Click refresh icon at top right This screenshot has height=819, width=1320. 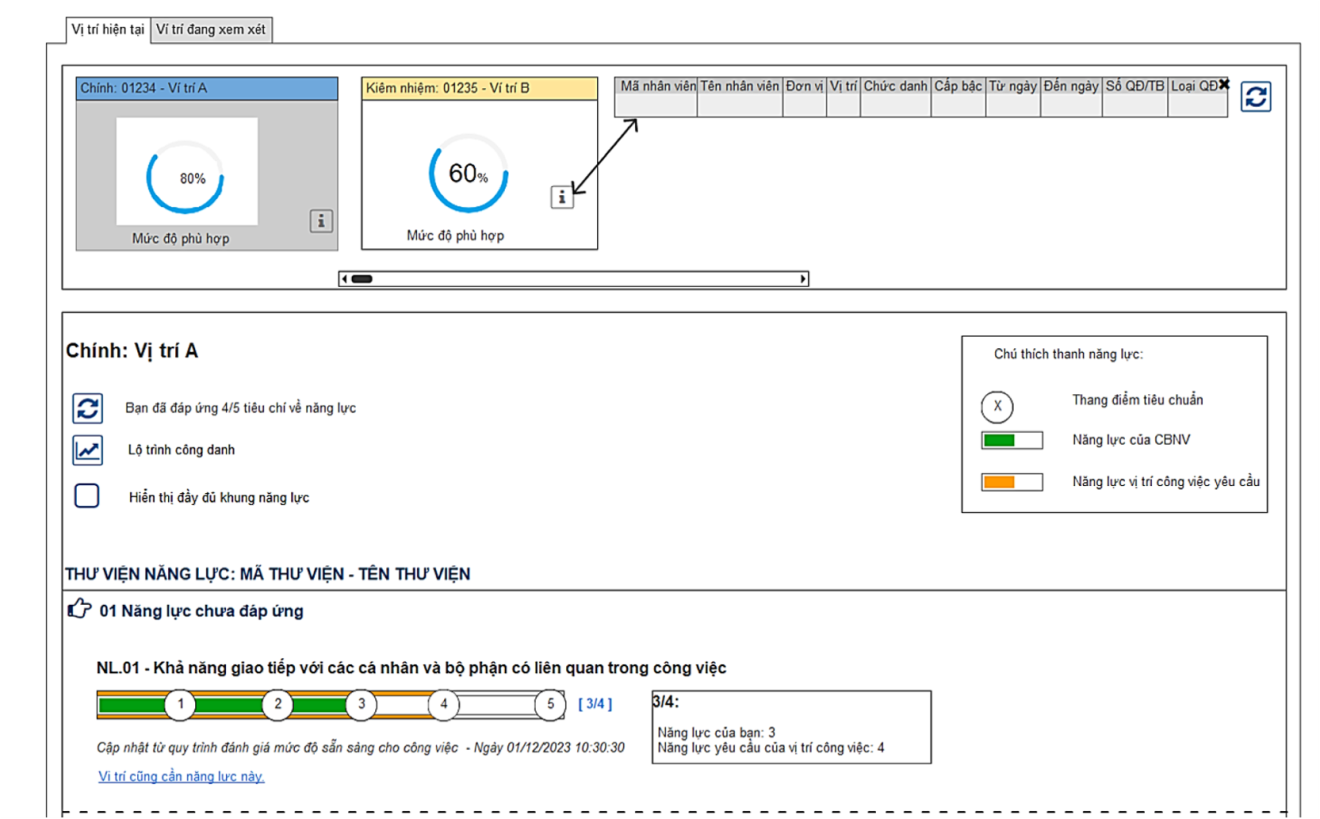click(1256, 97)
